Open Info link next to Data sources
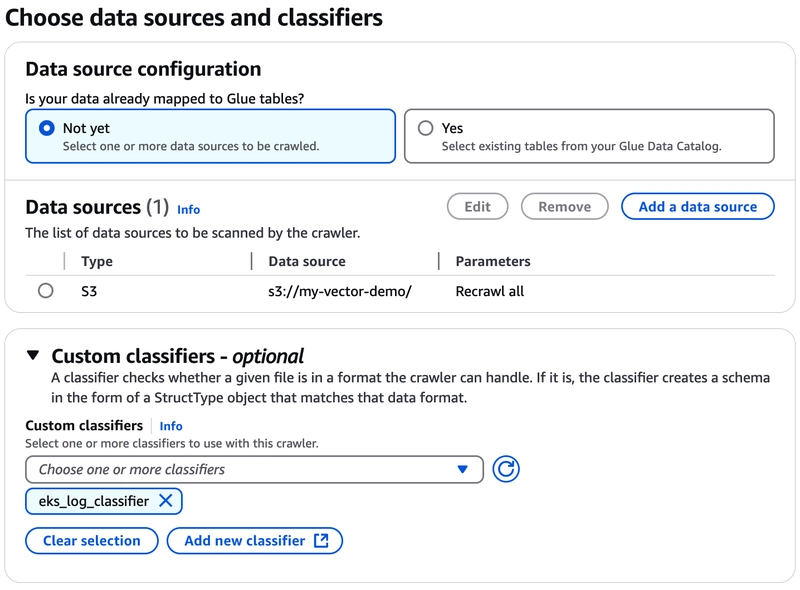The image size is (800, 590). (188, 210)
